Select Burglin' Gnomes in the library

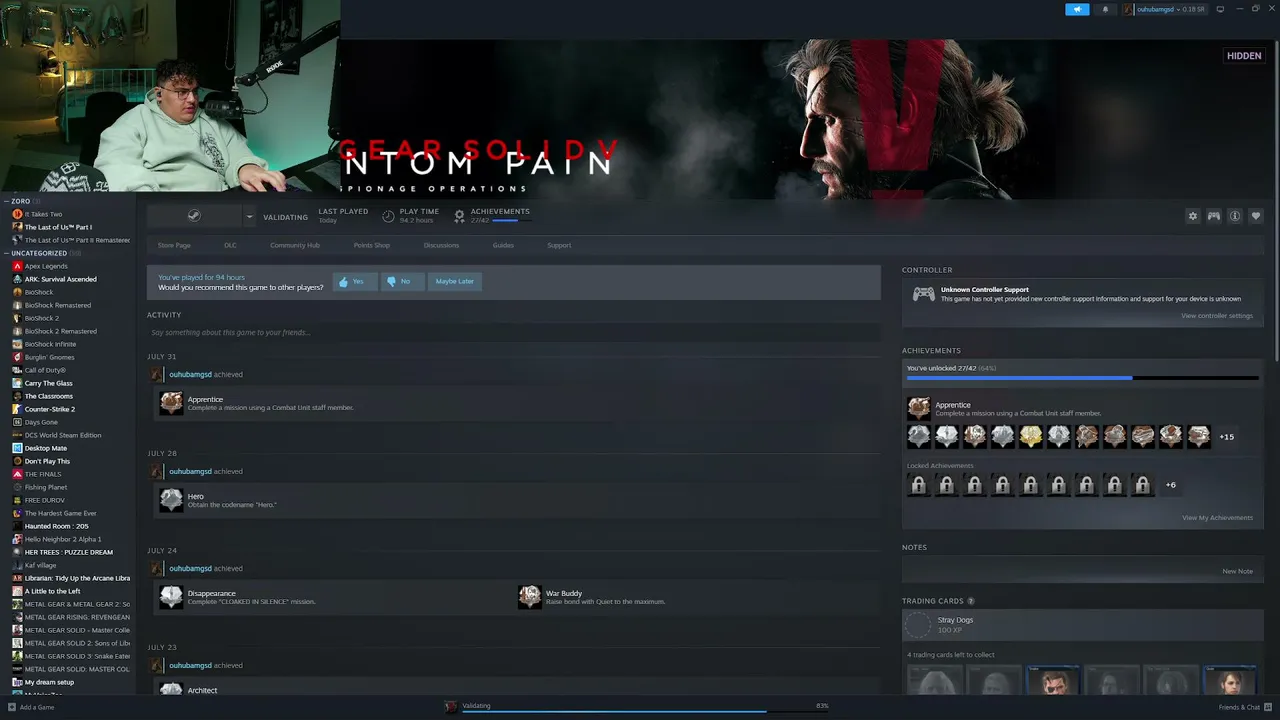click(x=49, y=357)
